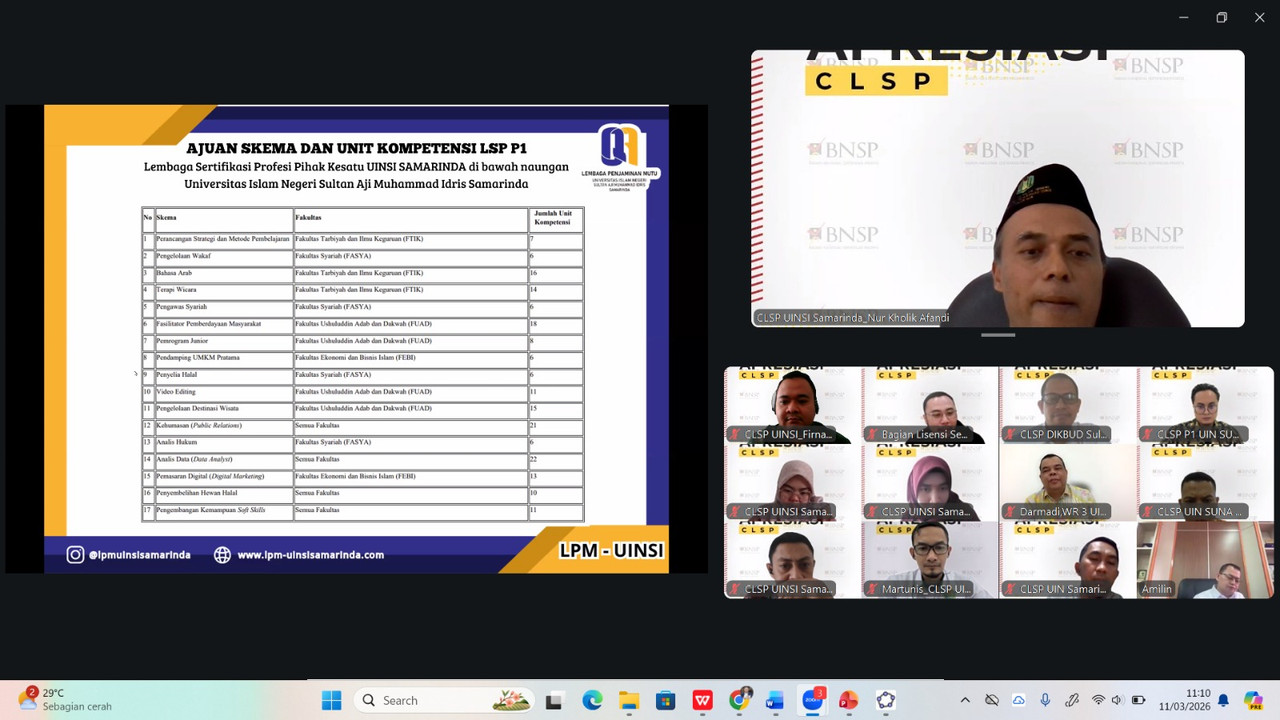Restore down the Zoom window
The image size is (1280, 720).
pyautogui.click(x=1221, y=17)
